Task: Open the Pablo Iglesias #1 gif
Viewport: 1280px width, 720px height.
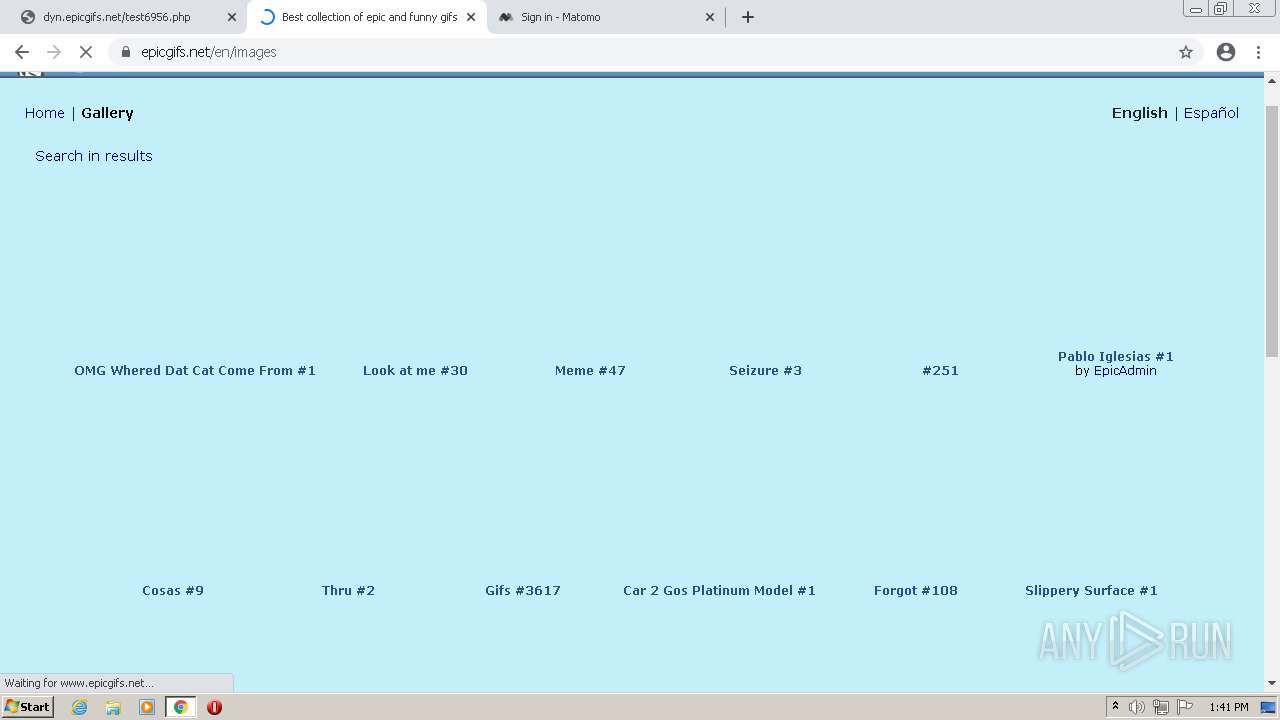Action: coord(1116,356)
